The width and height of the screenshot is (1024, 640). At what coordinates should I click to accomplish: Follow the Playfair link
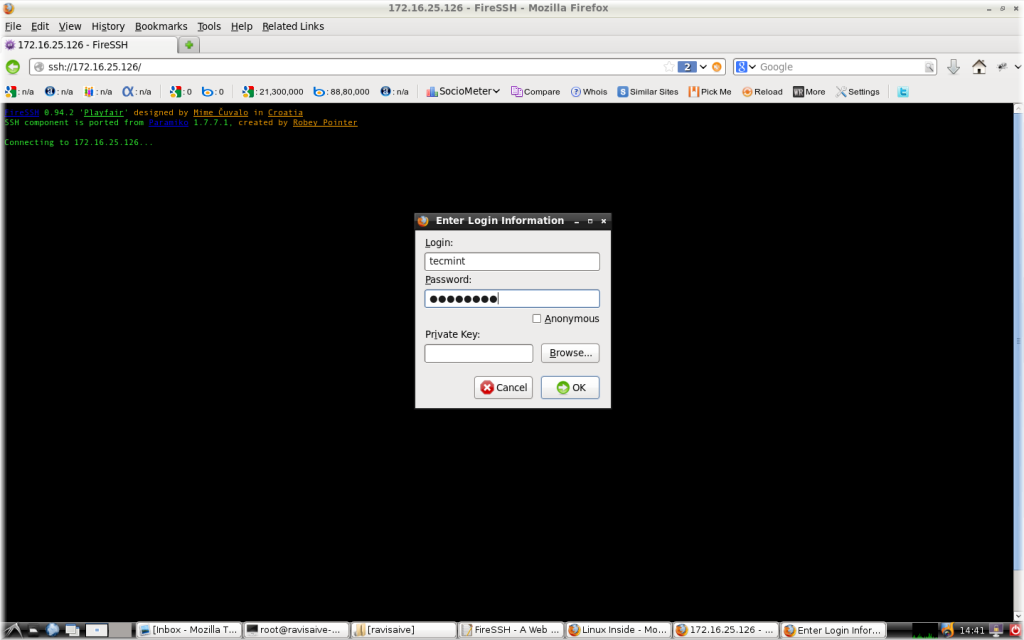(103, 112)
